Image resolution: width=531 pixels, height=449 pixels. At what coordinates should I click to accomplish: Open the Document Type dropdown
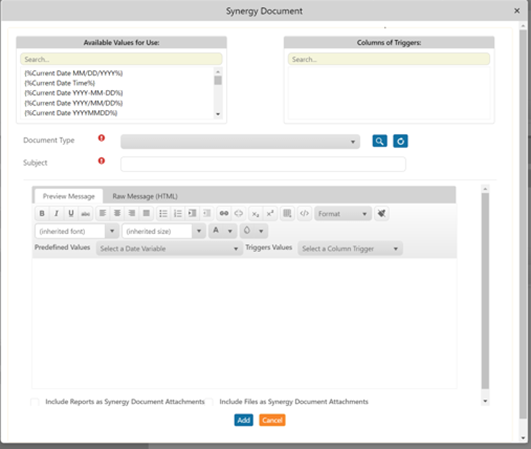click(240, 142)
